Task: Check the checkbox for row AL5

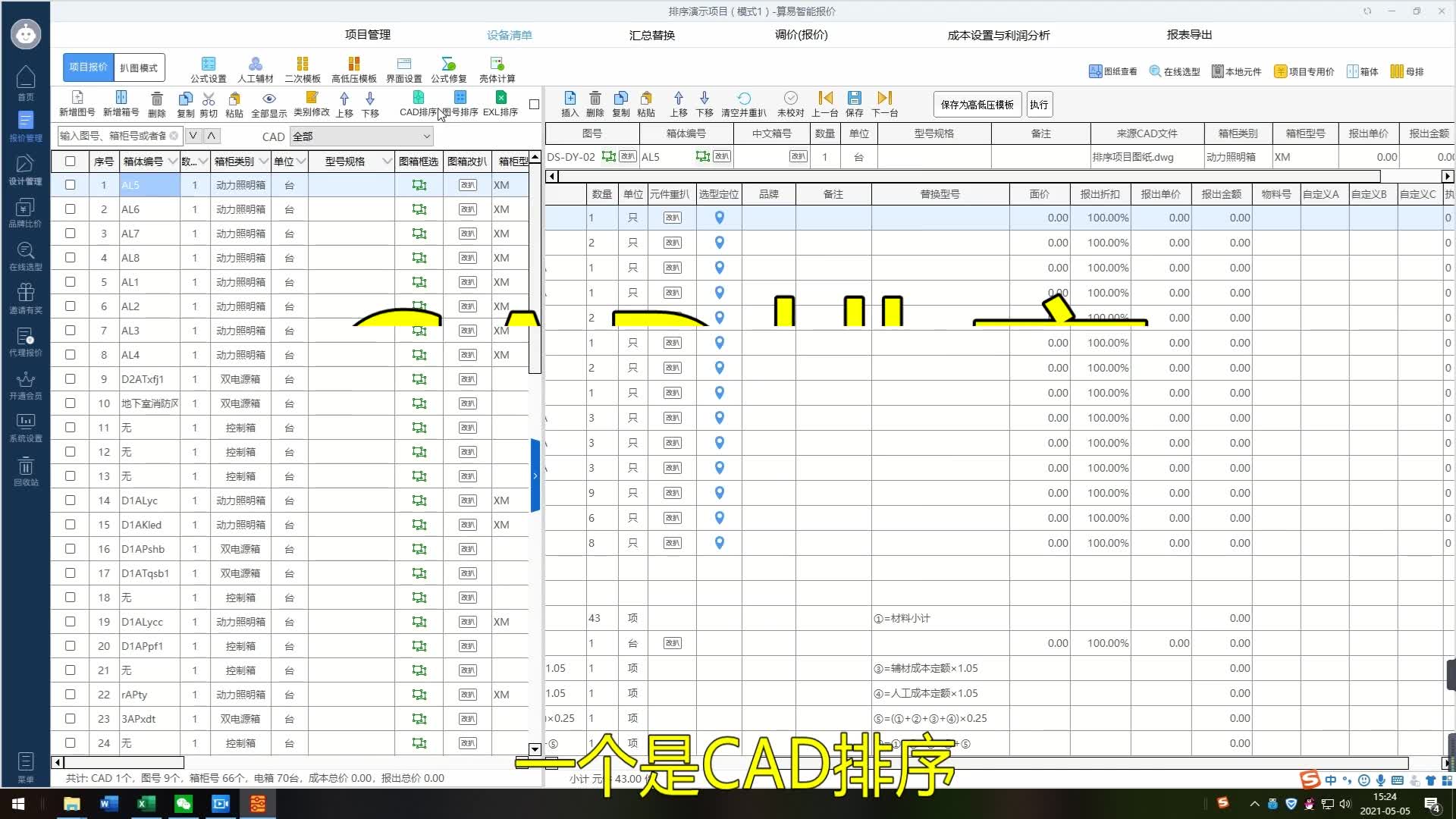Action: (71, 185)
